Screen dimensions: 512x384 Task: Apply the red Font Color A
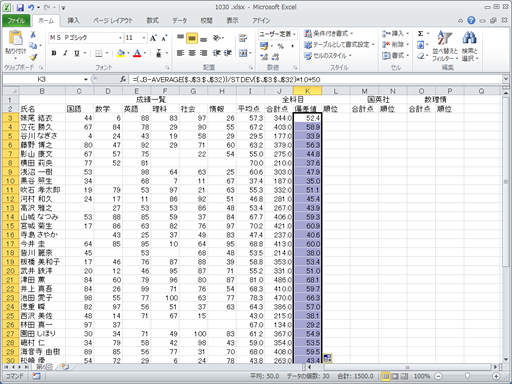(x=137, y=53)
